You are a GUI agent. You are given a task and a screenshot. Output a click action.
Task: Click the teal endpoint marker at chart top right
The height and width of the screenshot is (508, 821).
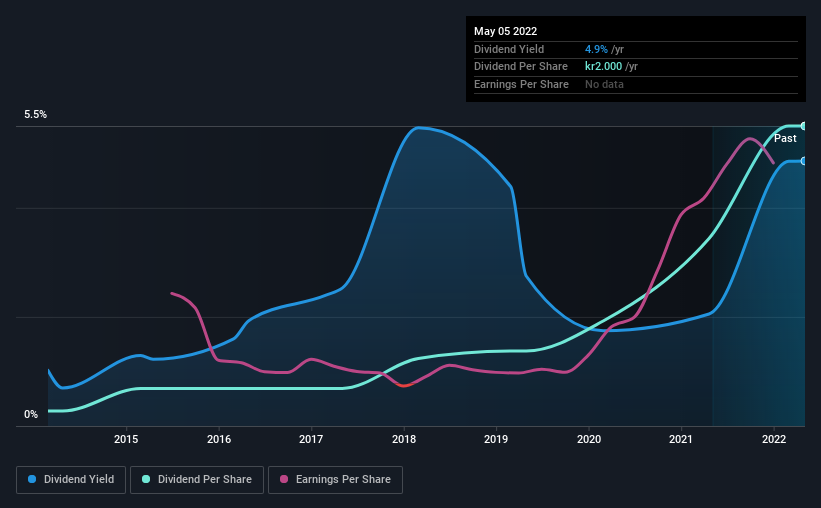(803, 126)
